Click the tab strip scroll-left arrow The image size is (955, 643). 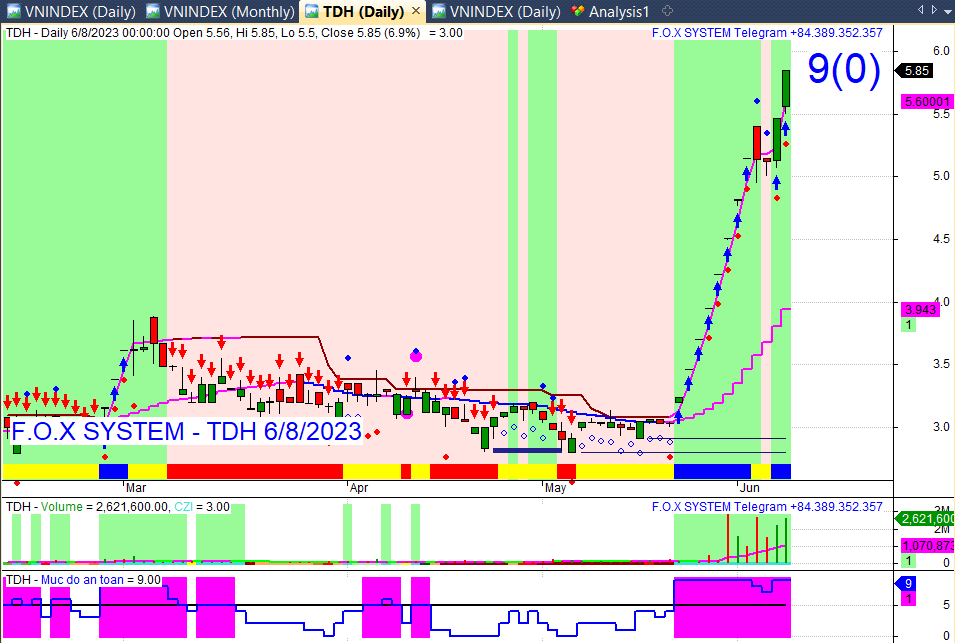920,9
